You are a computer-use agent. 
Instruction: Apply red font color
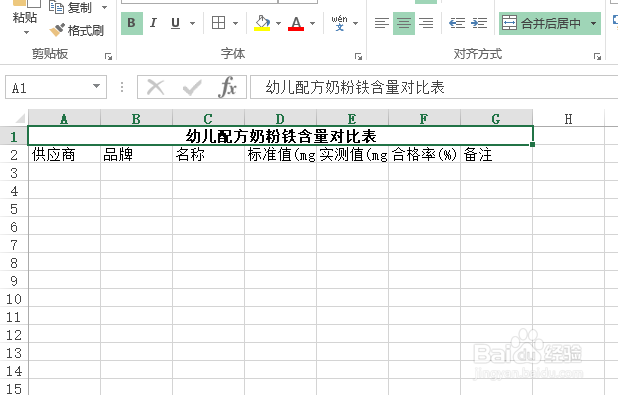296,23
